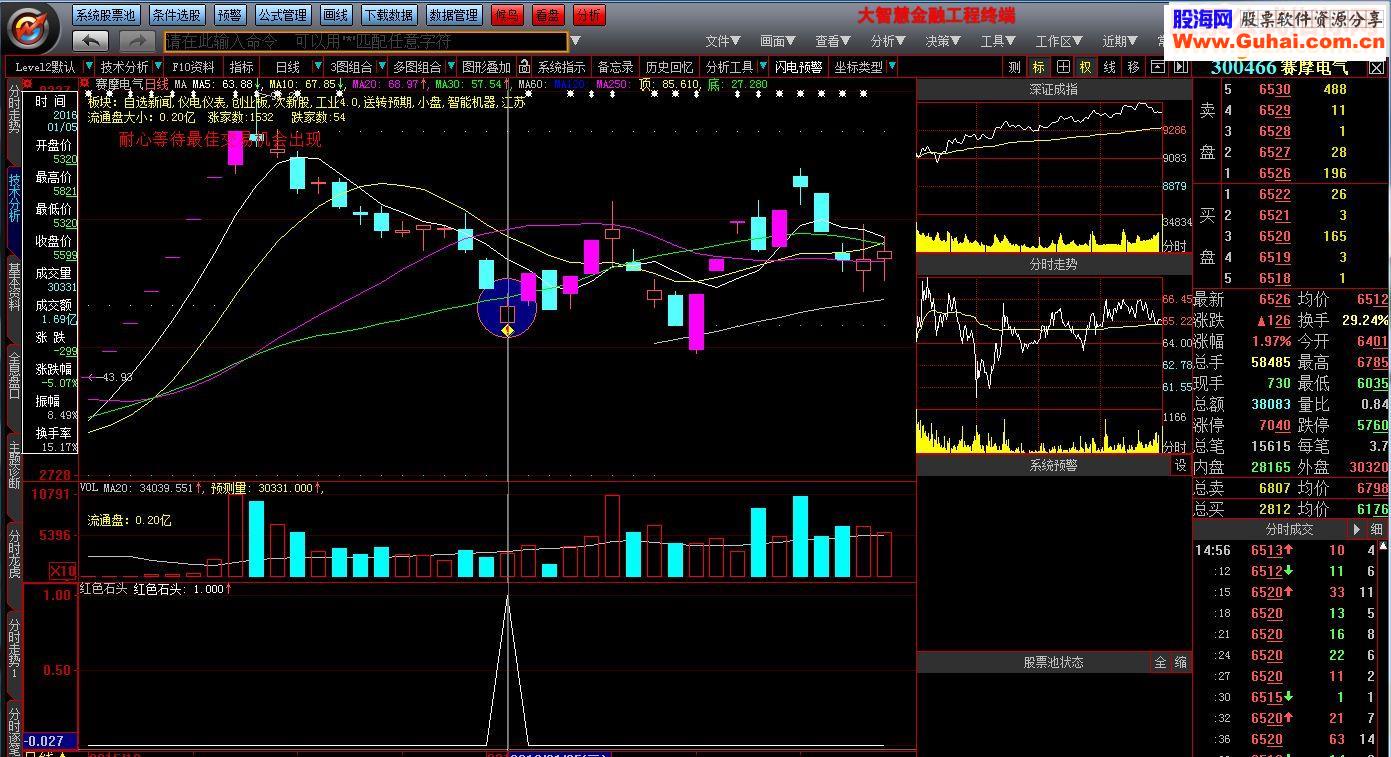Viewport: 1391px width, 757px height.
Task: Select the 基本资料 sidebar tab
Action: click(x=14, y=287)
